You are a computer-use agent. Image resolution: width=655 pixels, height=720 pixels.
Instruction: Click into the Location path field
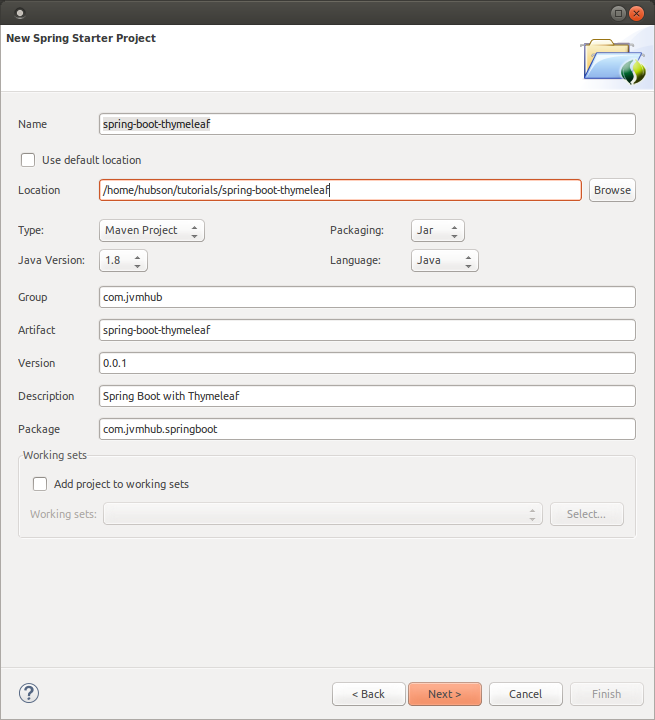click(340, 190)
